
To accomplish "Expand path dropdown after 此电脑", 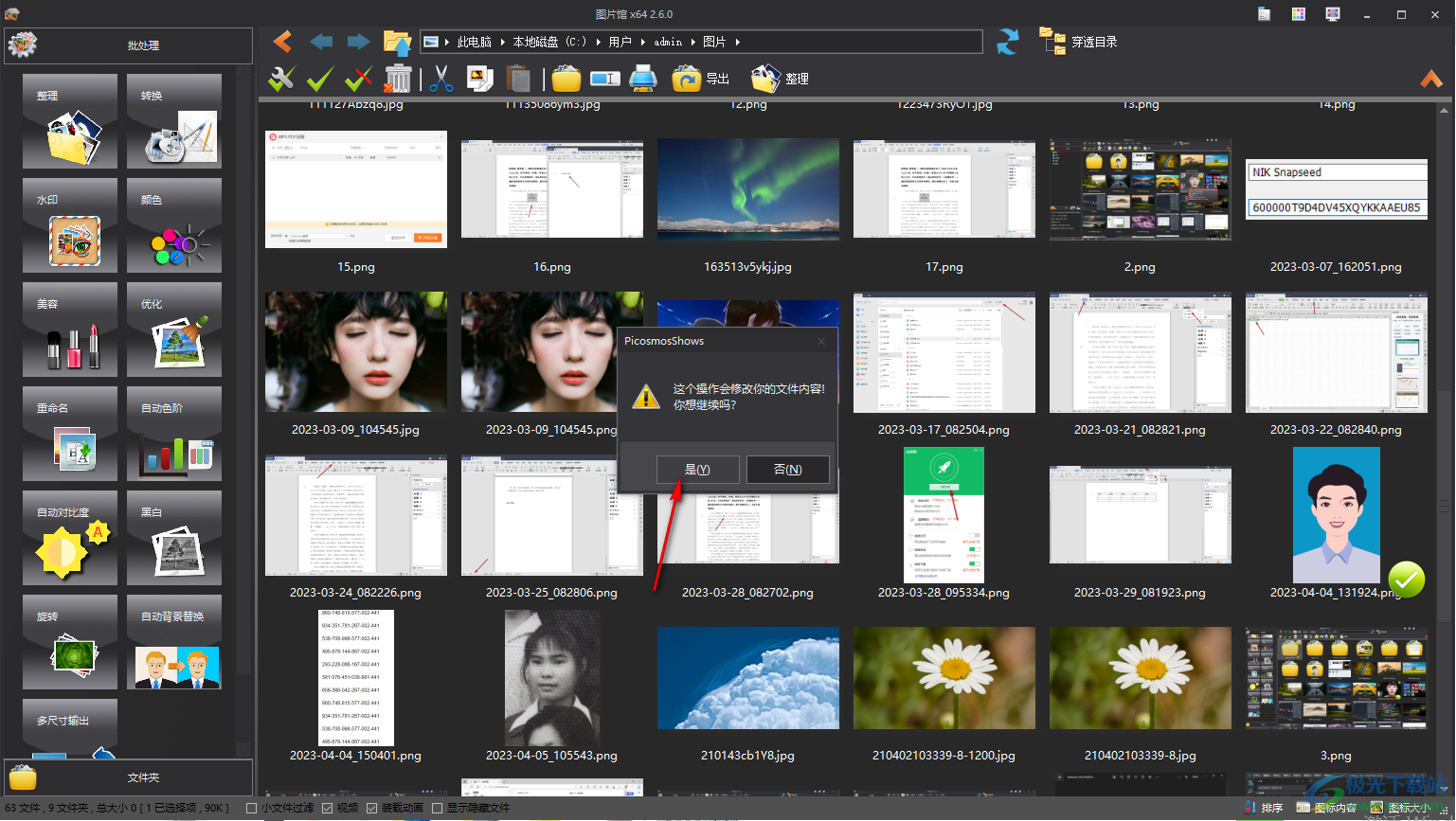I will click(x=503, y=42).
